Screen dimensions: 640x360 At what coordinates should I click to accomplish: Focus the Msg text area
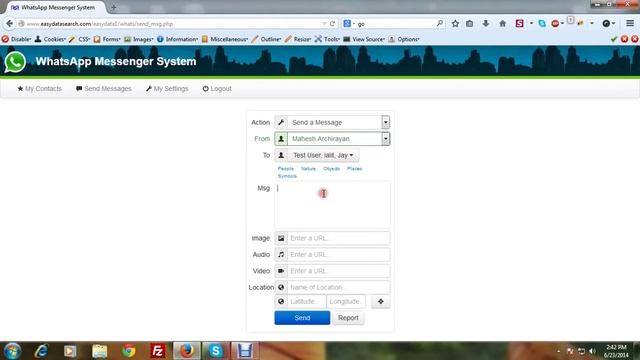(332, 205)
